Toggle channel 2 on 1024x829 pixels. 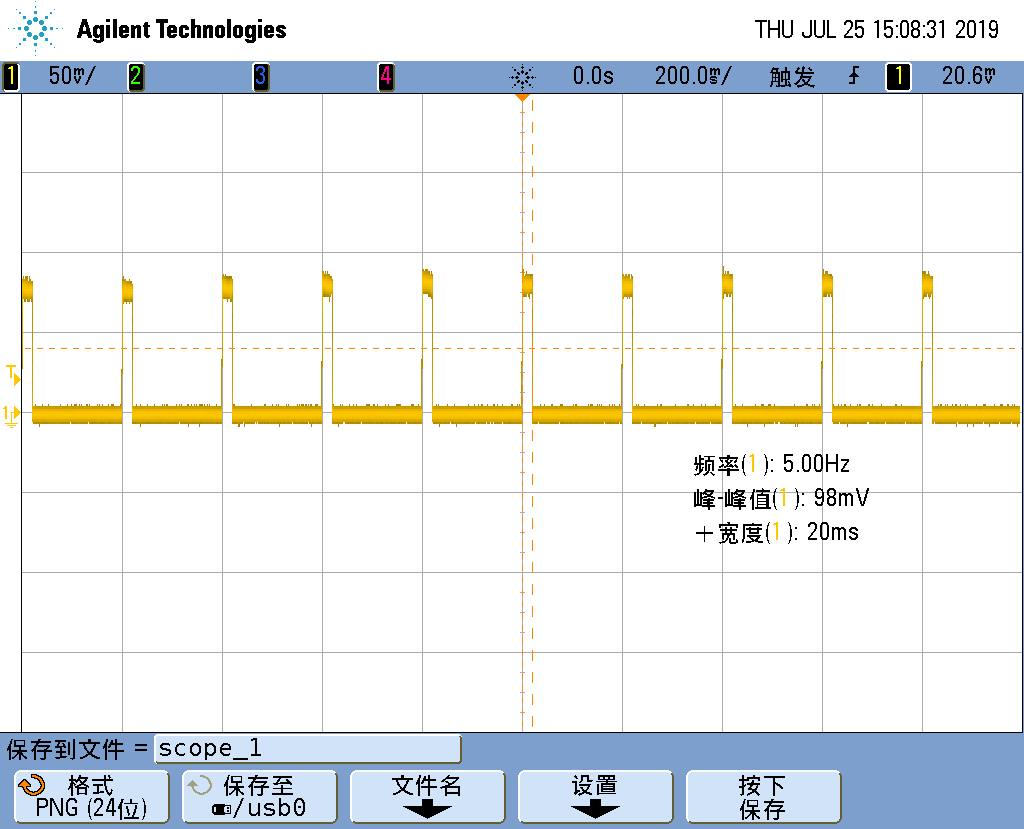pos(136,76)
